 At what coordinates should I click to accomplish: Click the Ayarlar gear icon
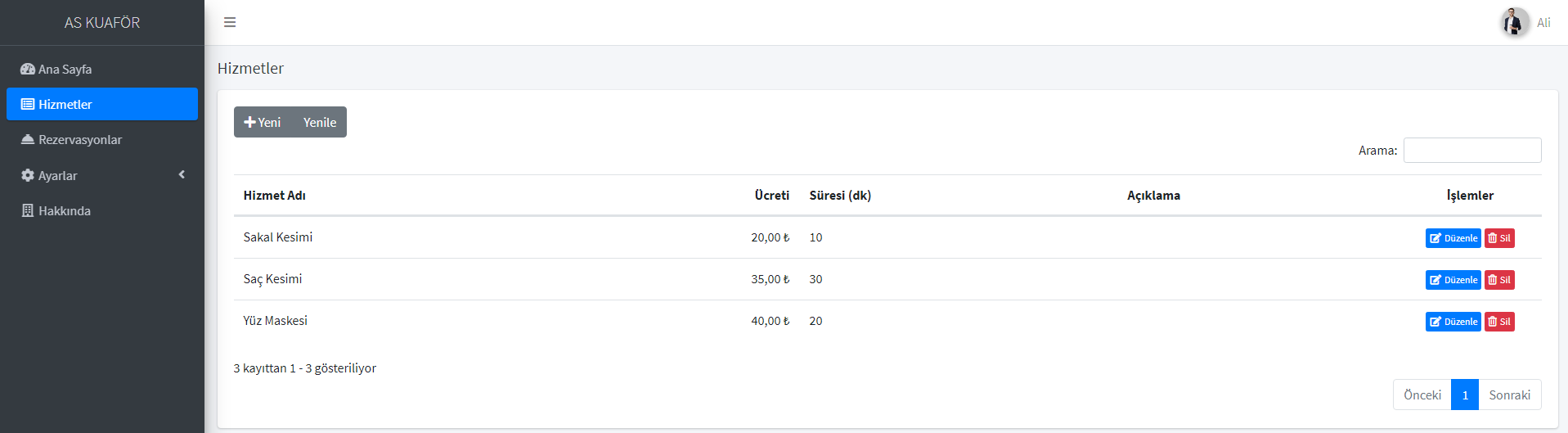[28, 175]
